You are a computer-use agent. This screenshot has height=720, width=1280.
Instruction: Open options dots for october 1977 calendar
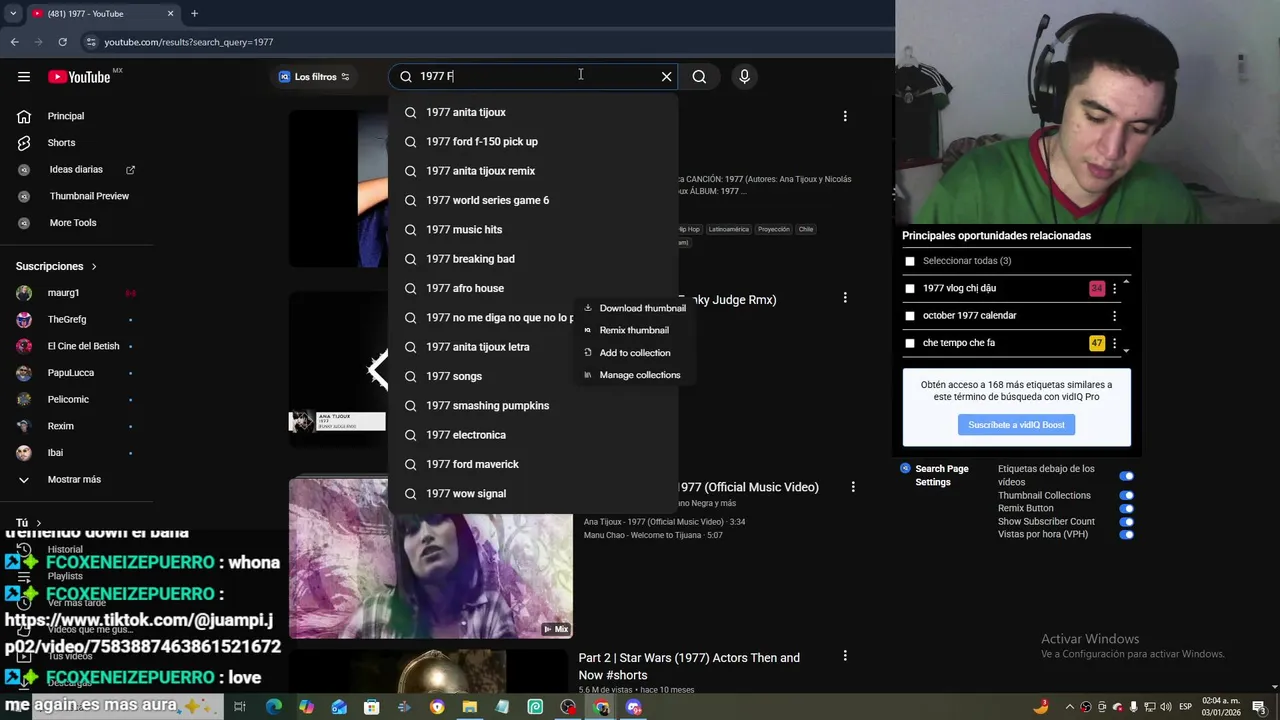[x=1114, y=316]
